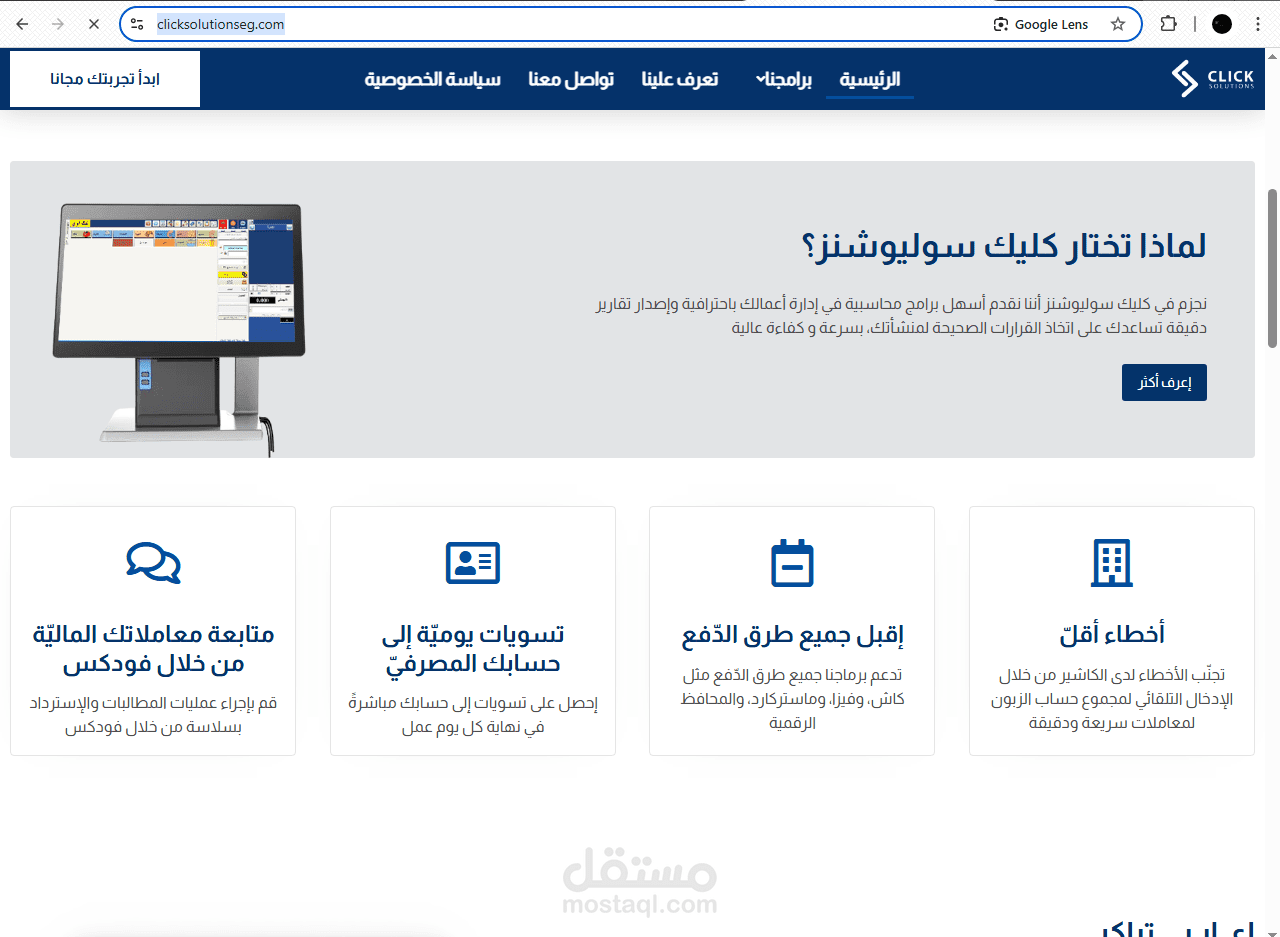Click the paragraph starting نجزم في كليك سوليوشنز

(900, 316)
